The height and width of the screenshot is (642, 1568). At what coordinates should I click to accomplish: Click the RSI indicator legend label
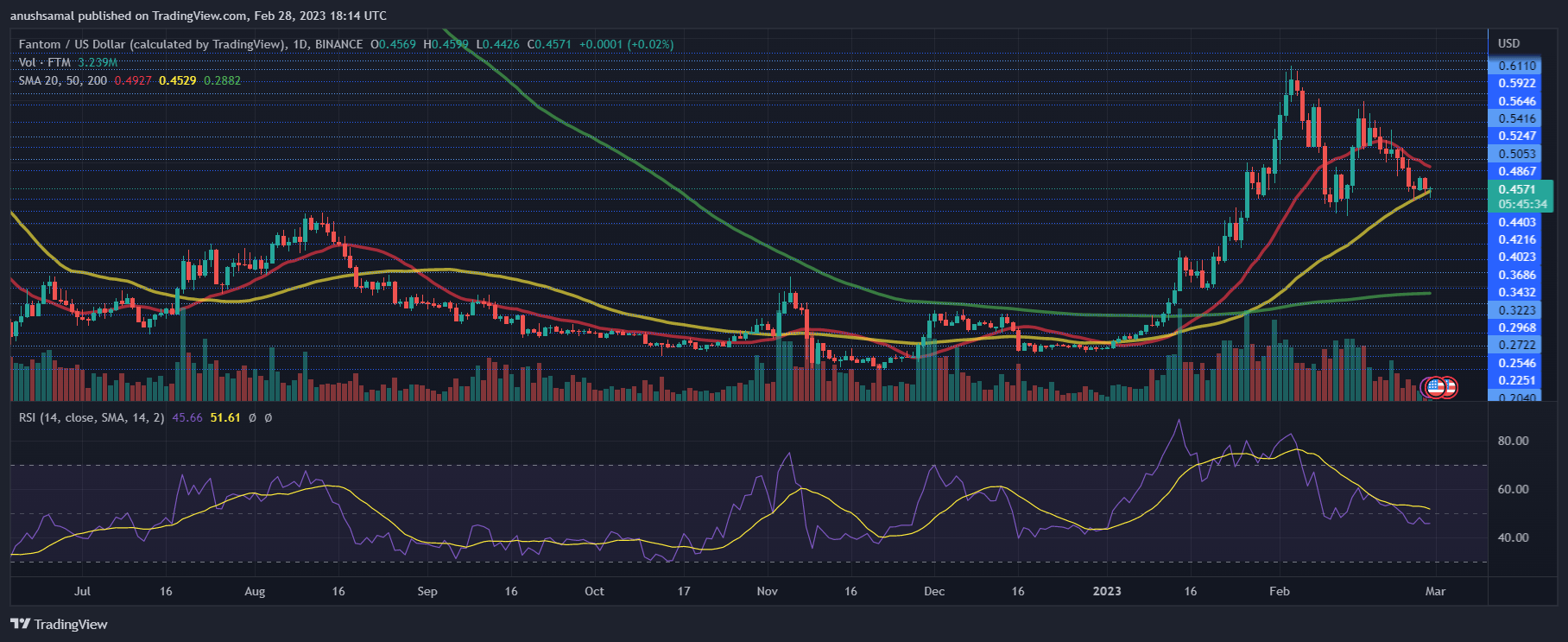pos(91,417)
